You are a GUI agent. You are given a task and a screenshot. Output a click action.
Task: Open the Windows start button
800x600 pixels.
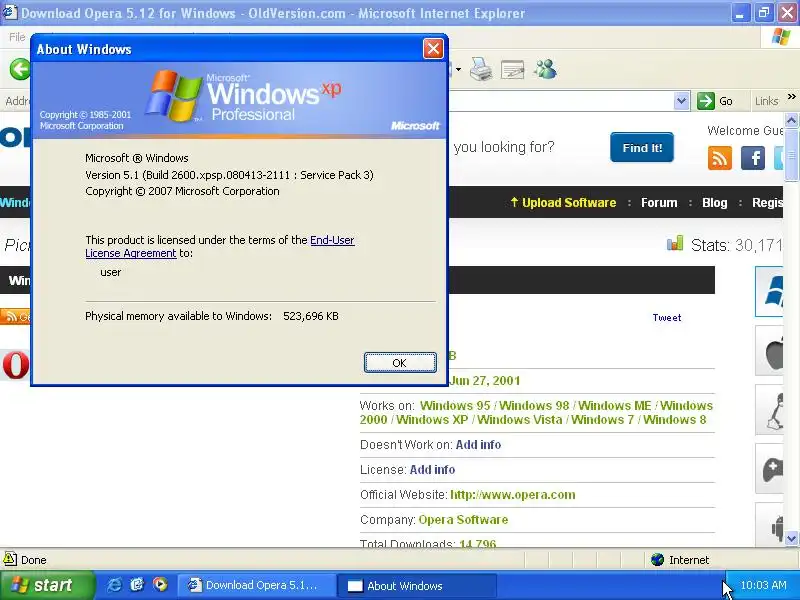point(47,585)
